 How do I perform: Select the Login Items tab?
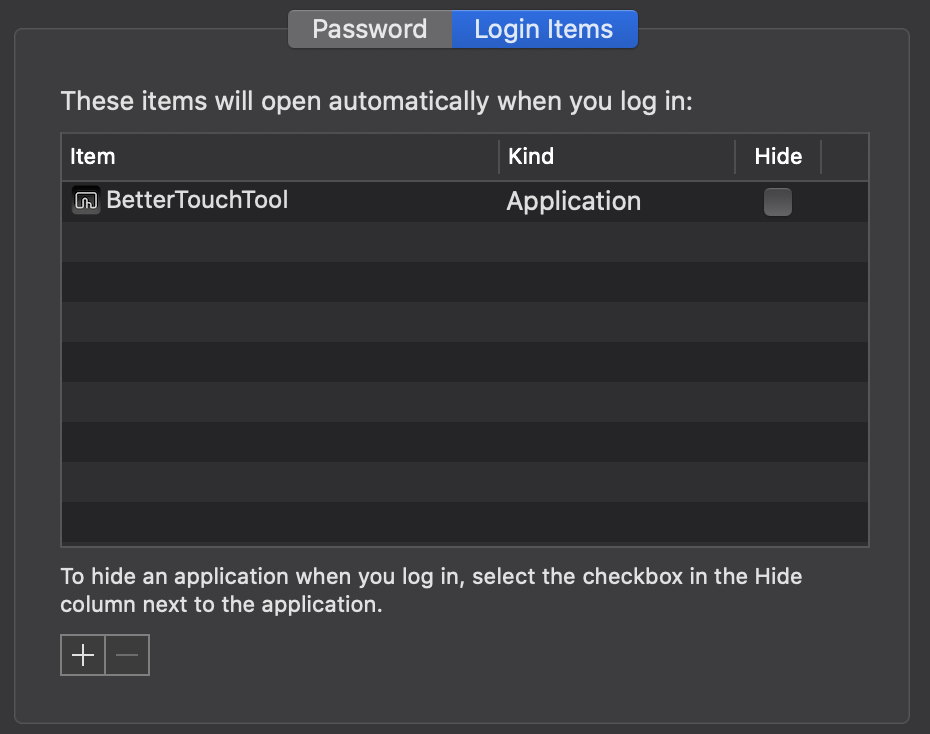coord(543,29)
